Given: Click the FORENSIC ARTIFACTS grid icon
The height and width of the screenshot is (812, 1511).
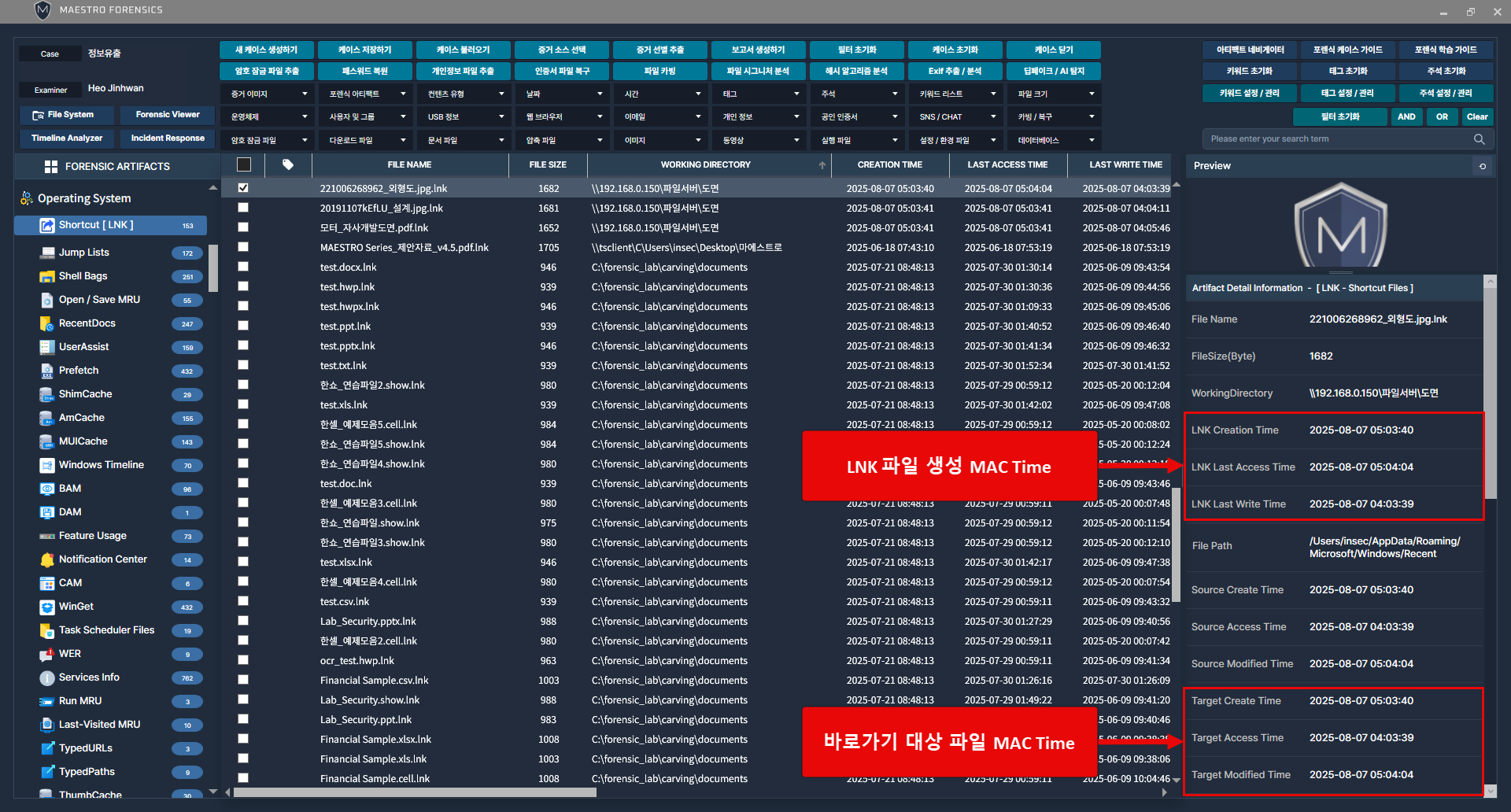Looking at the screenshot, I should point(51,167).
